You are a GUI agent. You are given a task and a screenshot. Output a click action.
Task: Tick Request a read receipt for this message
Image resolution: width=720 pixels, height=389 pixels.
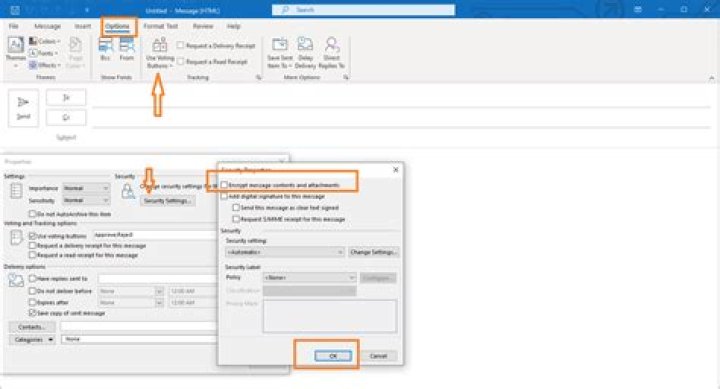pos(32,254)
